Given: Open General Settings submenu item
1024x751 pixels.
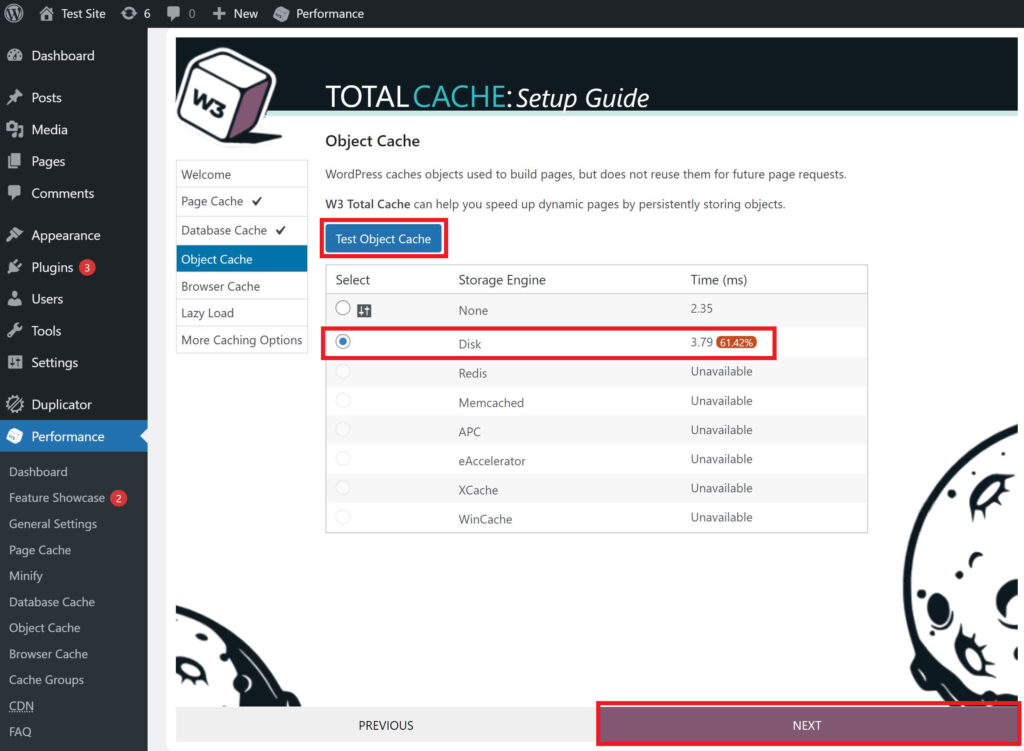Looking at the screenshot, I should click(x=53, y=524).
